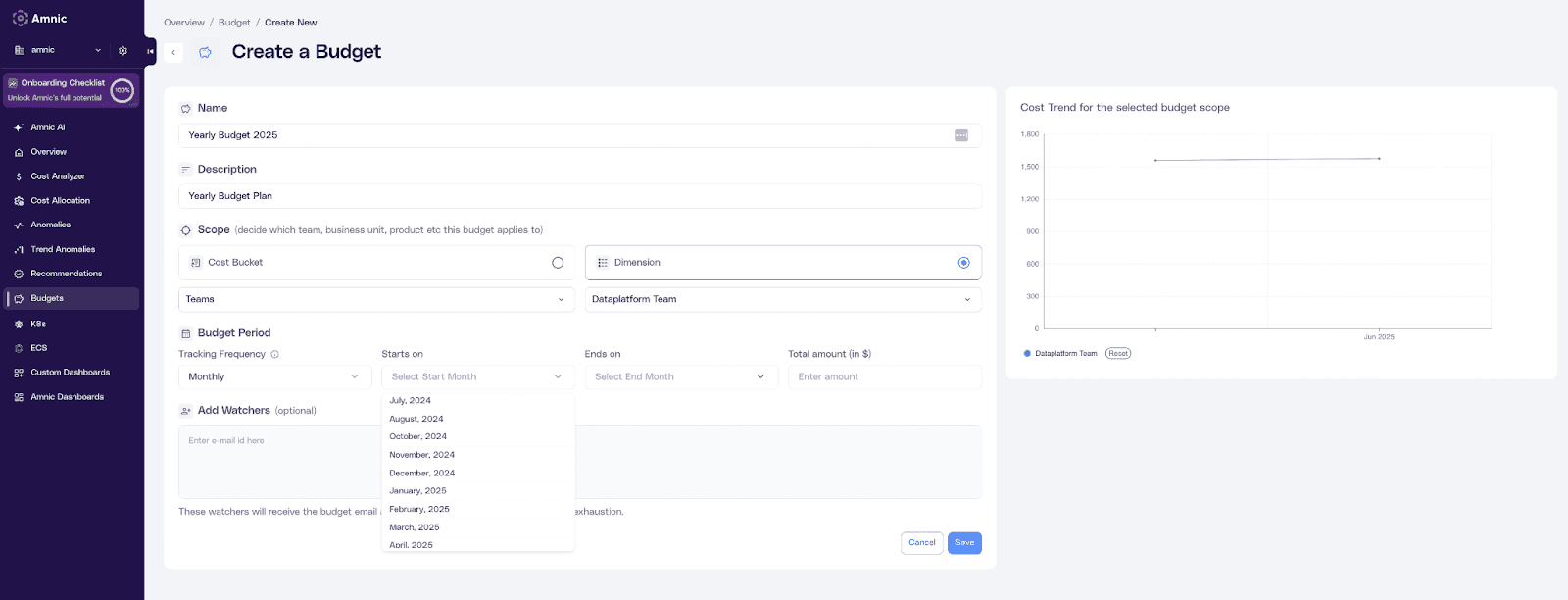1568x600 pixels.
Task: Collapse the Select Start Month dropdown
Action: point(477,376)
